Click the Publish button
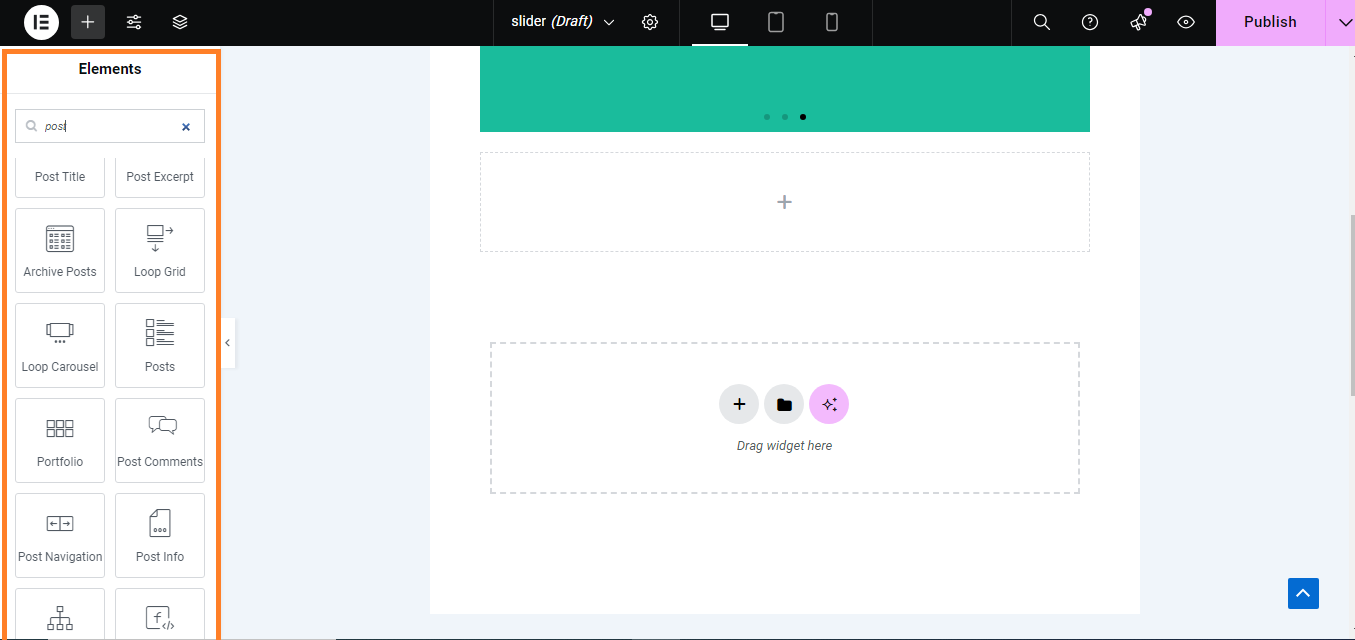 (x=1270, y=22)
